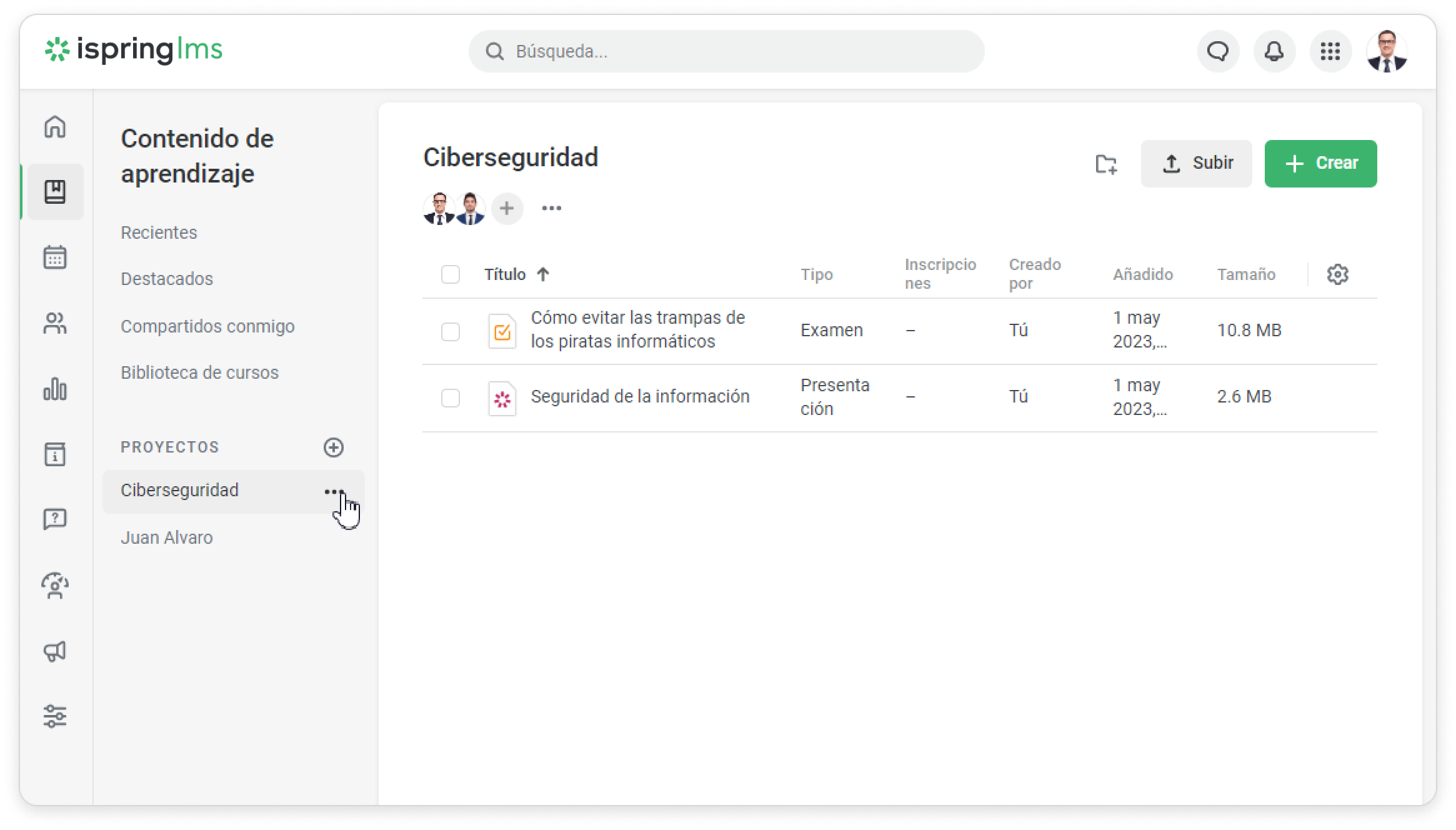
Task: Toggle the select-all checkbox in header
Action: tap(450, 274)
